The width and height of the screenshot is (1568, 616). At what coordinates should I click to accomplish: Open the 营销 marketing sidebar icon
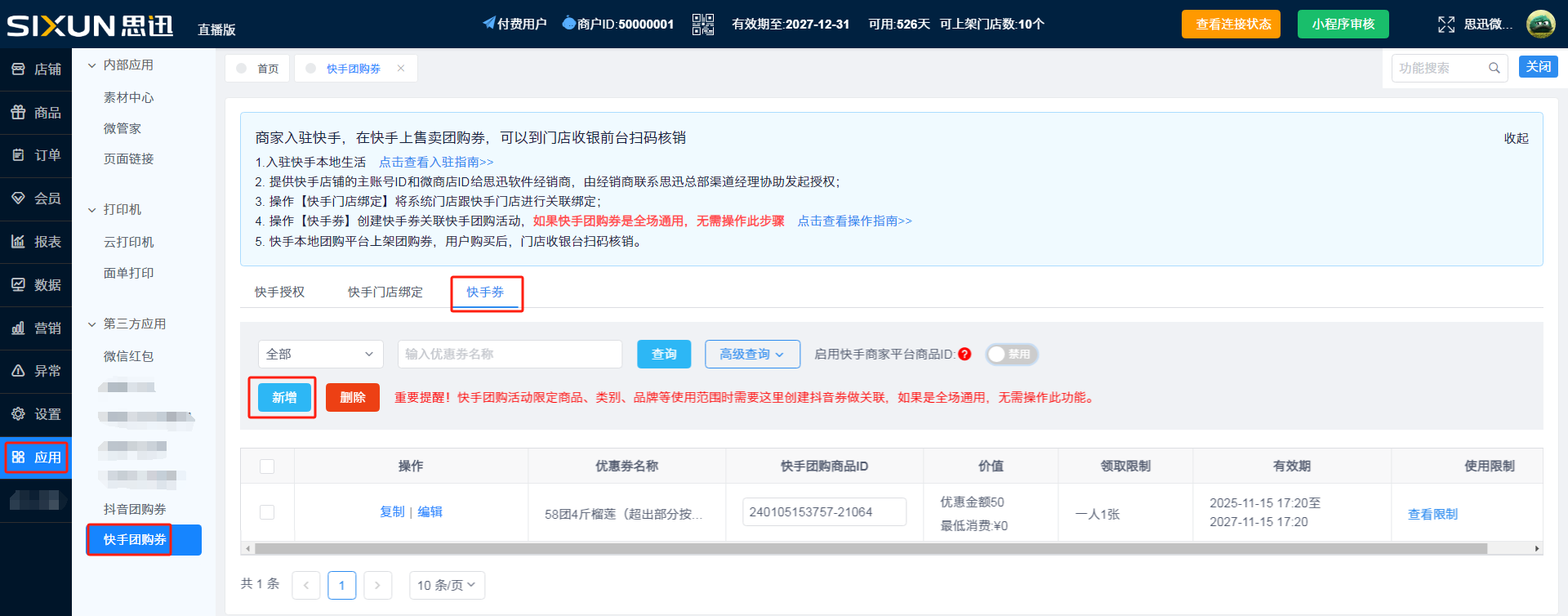[18, 328]
